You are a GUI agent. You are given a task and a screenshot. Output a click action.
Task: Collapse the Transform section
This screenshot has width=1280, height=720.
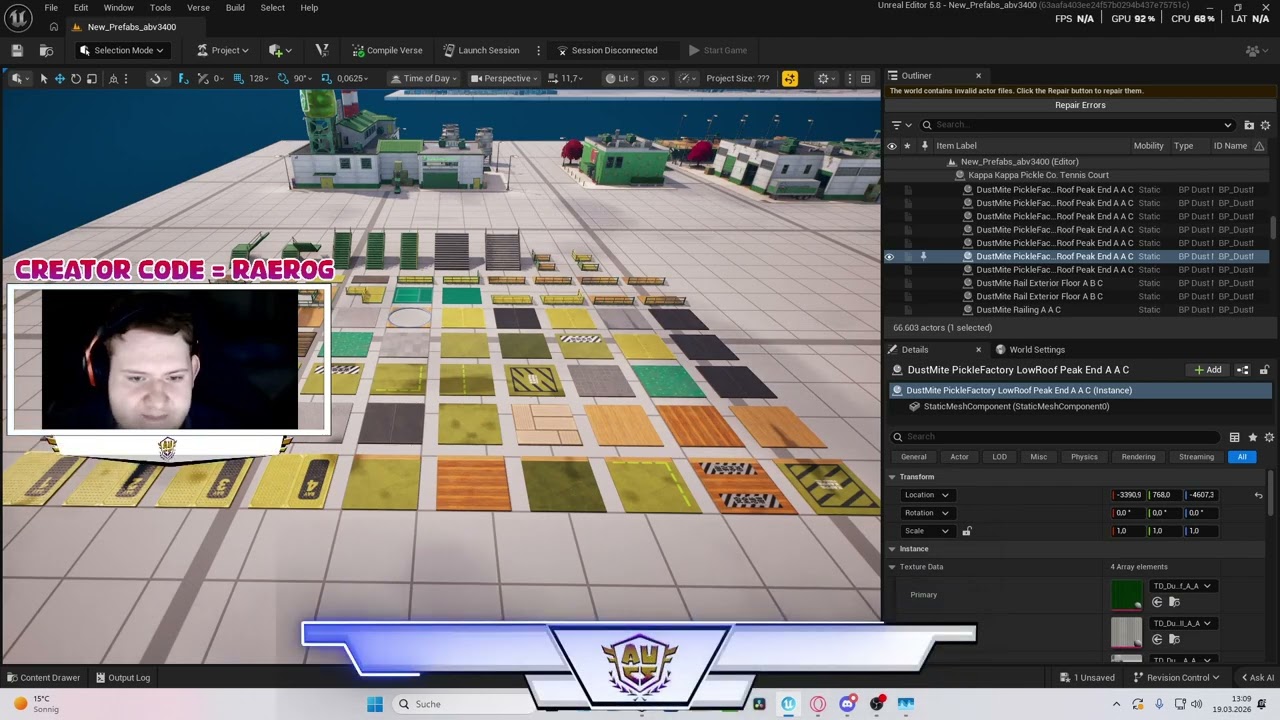[893, 477]
